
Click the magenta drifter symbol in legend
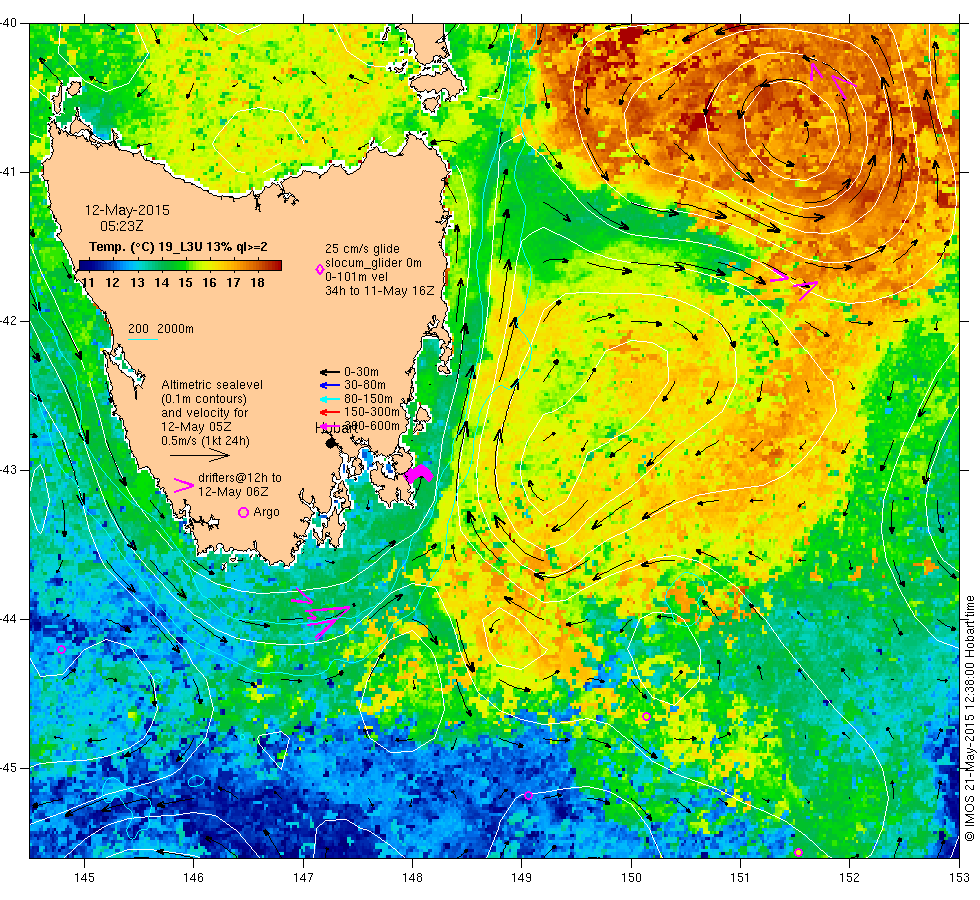pyautogui.click(x=184, y=486)
